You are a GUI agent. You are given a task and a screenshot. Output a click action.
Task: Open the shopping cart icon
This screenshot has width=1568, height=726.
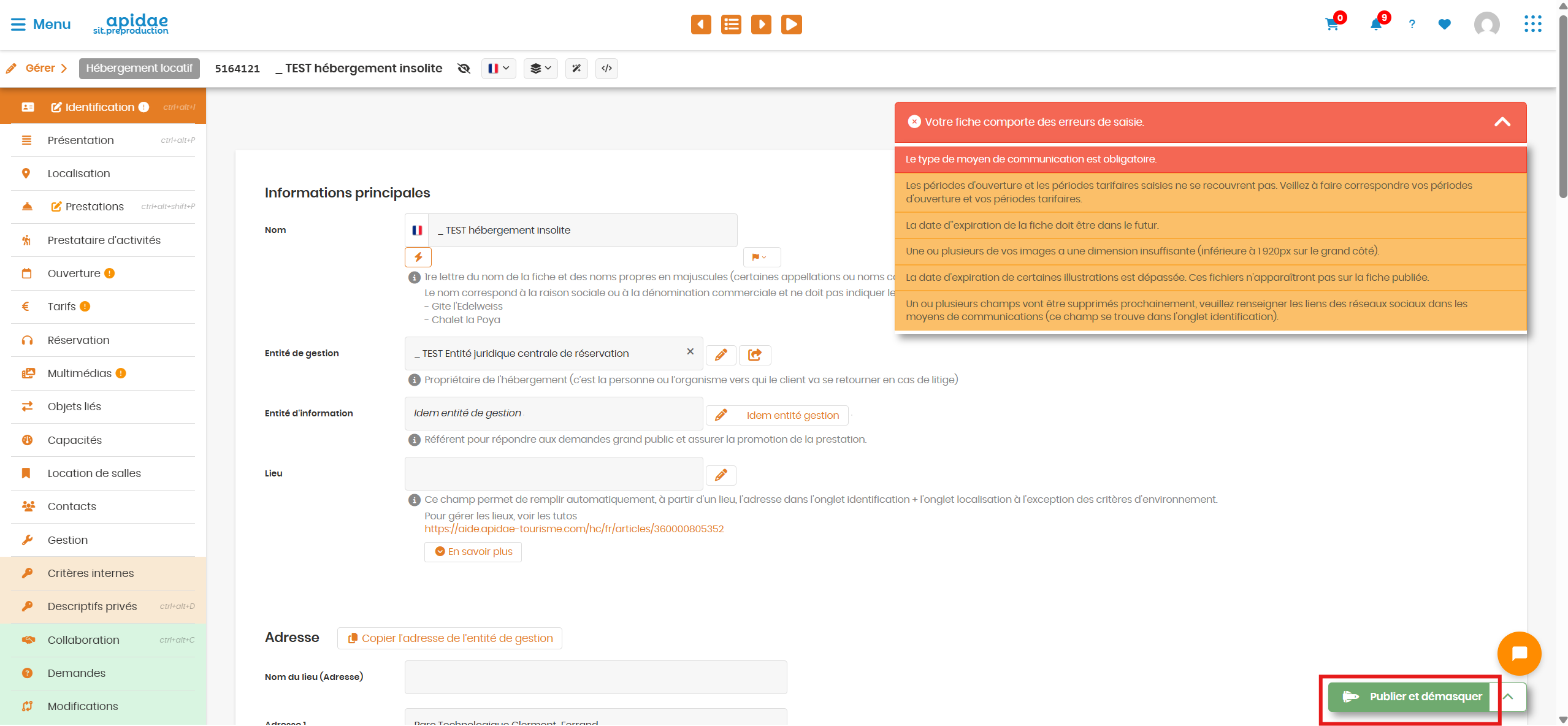click(1332, 25)
